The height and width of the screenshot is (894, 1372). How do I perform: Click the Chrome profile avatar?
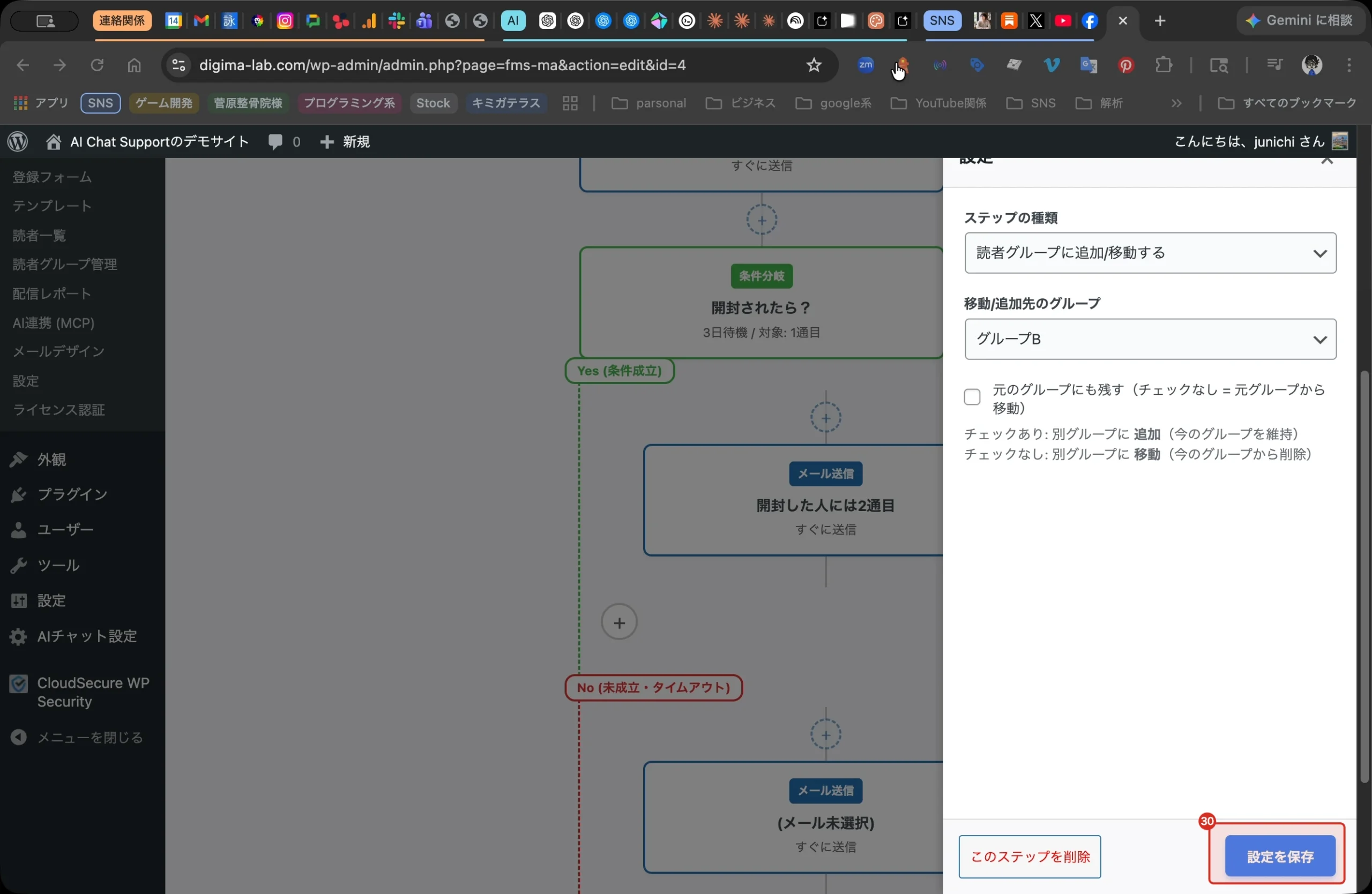coord(1311,65)
